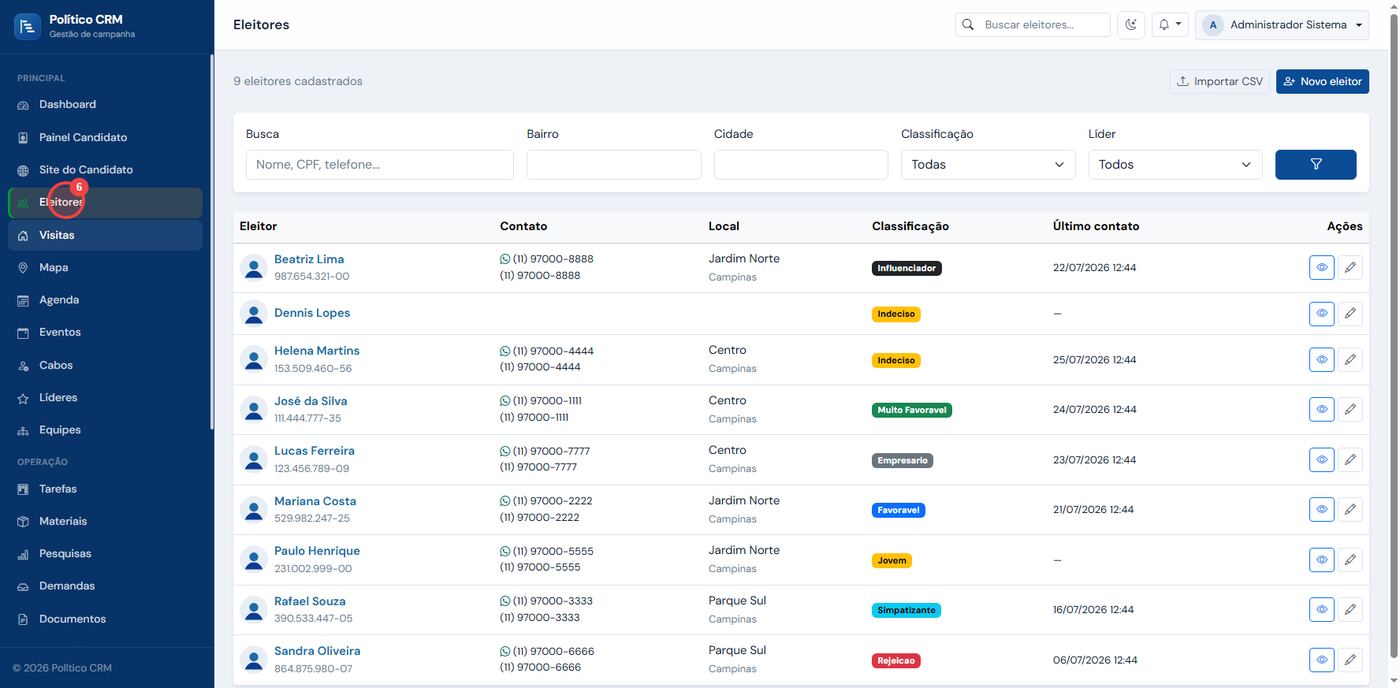View Dennis Lopes details eye icon
The height and width of the screenshot is (688, 1400).
1321,314
